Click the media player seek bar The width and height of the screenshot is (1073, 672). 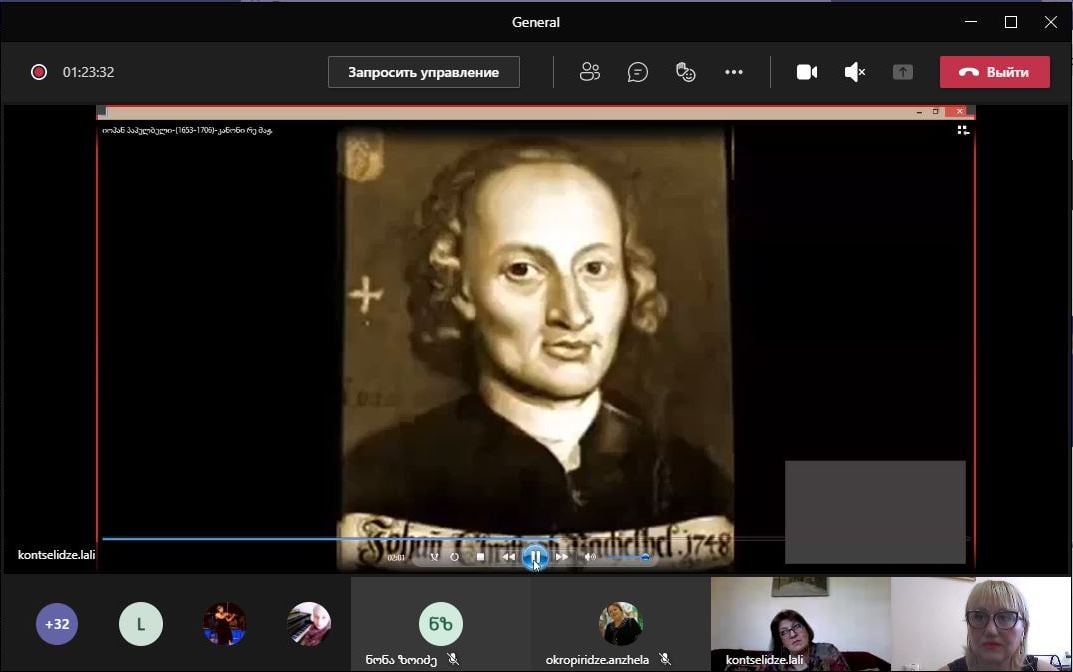[x=535, y=539]
